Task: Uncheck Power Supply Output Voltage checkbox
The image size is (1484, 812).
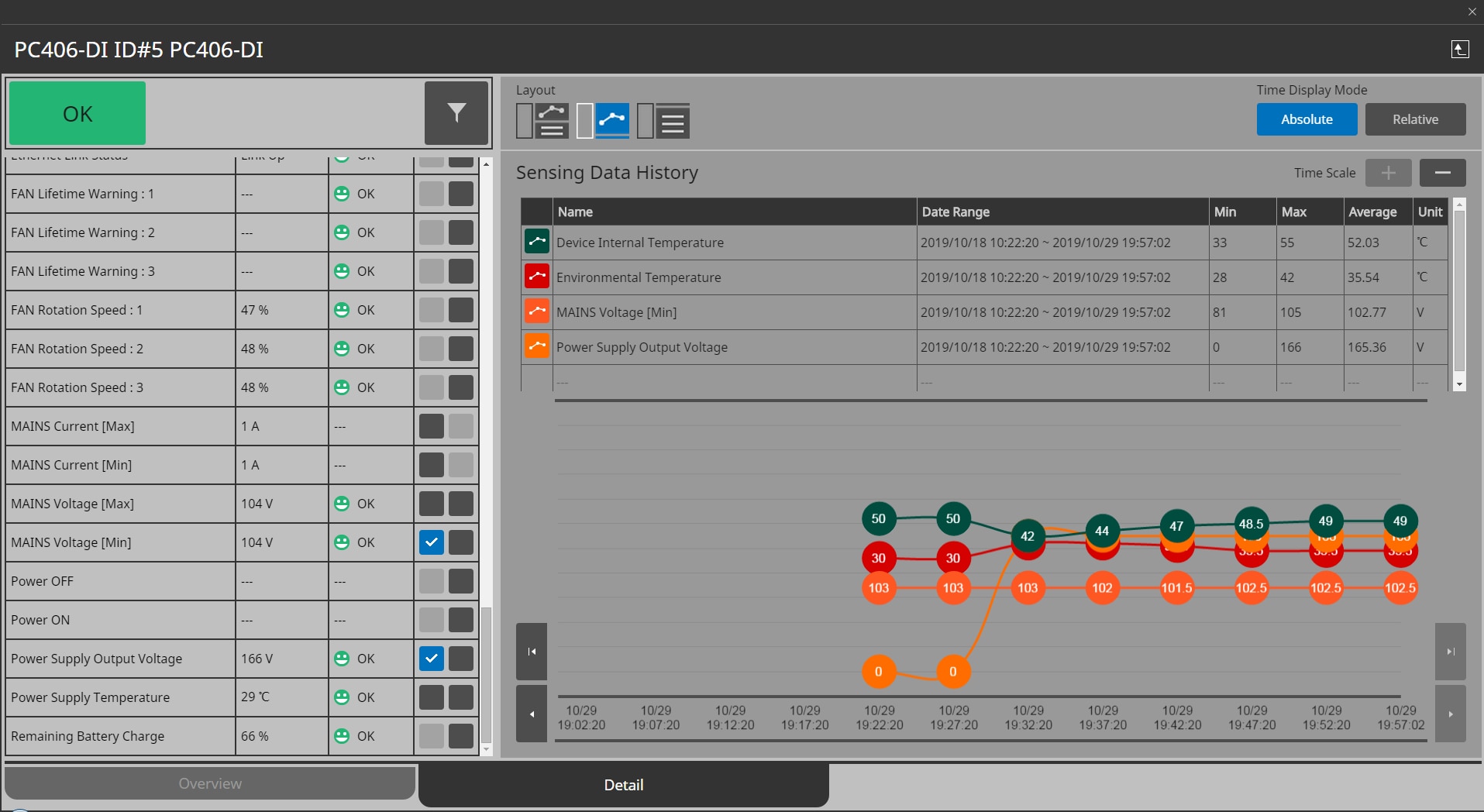Action: point(432,659)
